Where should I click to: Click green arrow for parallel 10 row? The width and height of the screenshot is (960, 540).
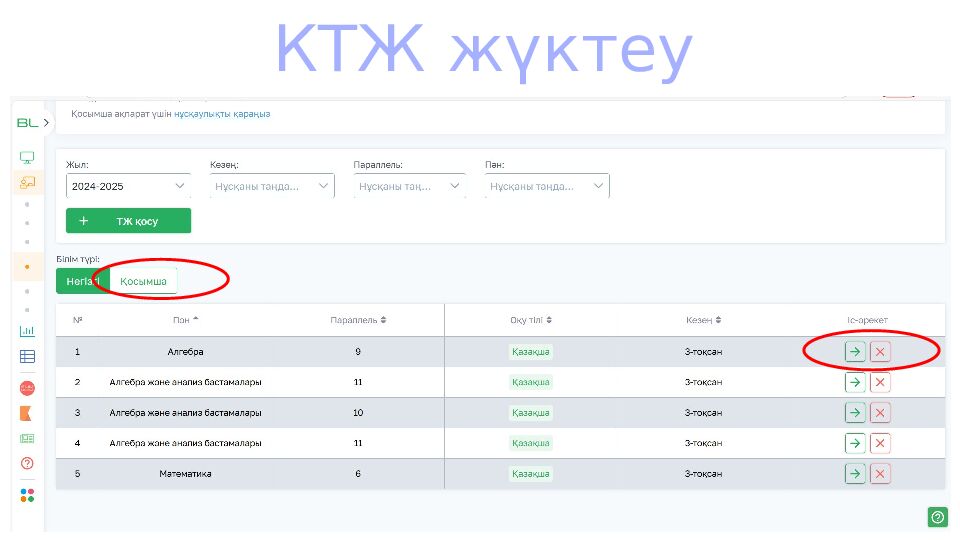click(855, 412)
